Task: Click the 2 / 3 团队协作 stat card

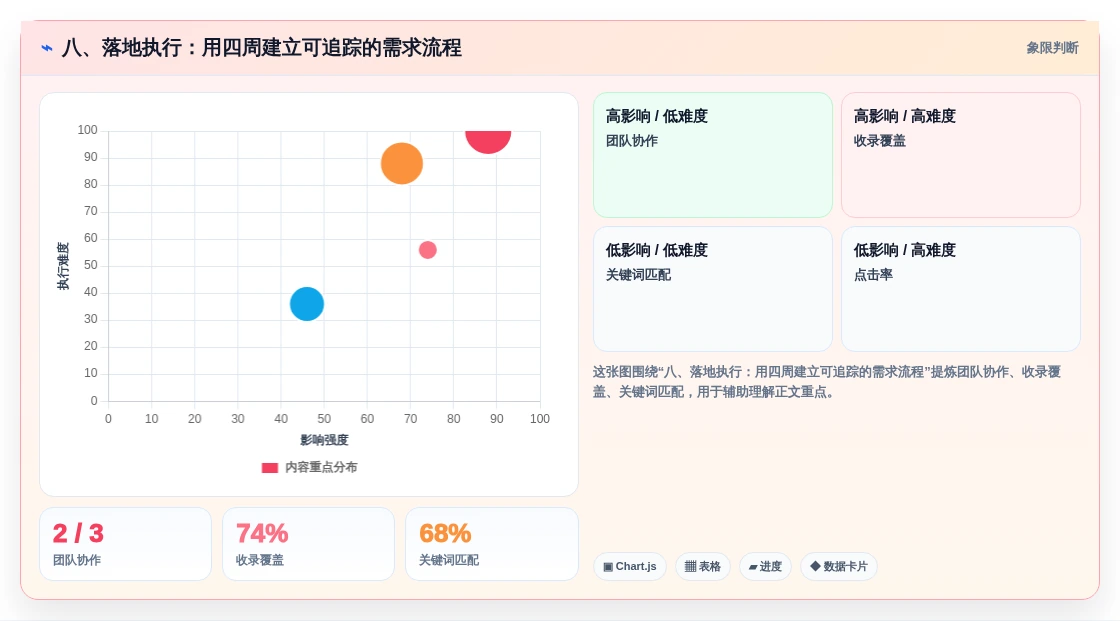Action: coord(126,544)
